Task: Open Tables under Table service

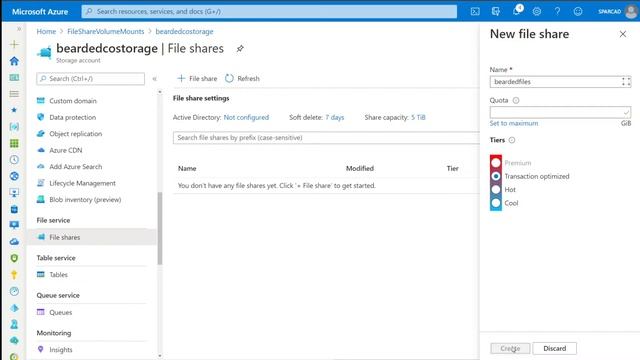Action: [x=58, y=275]
